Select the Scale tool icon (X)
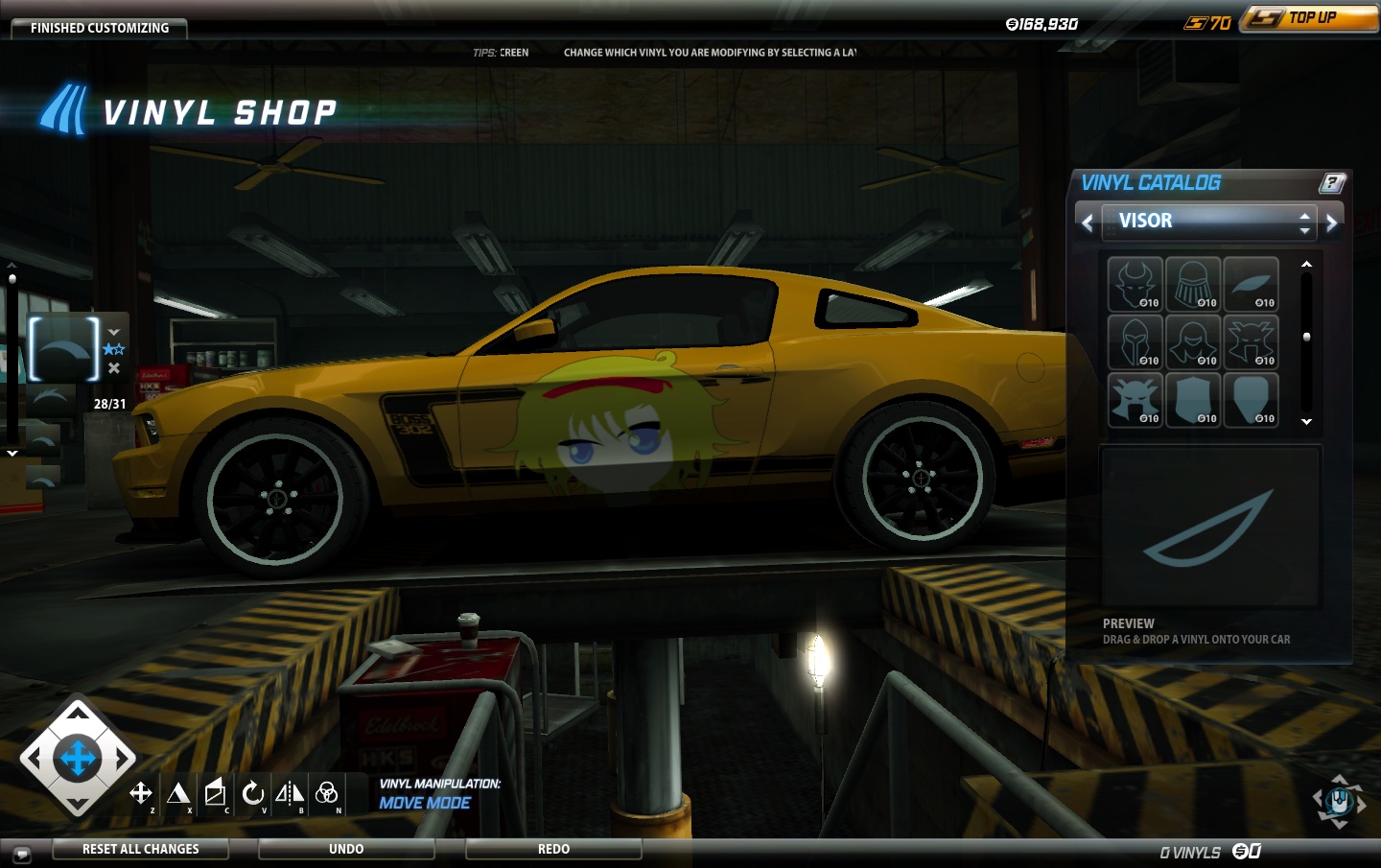This screenshot has width=1381, height=868. point(178,793)
